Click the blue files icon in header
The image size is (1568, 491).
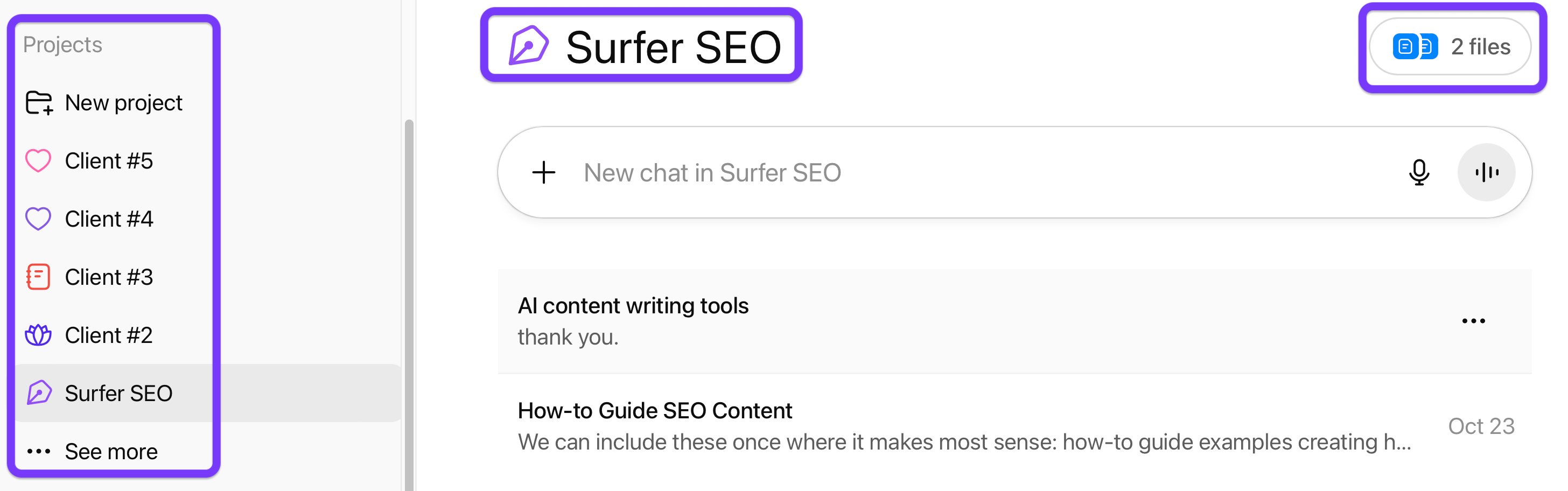(x=1415, y=47)
